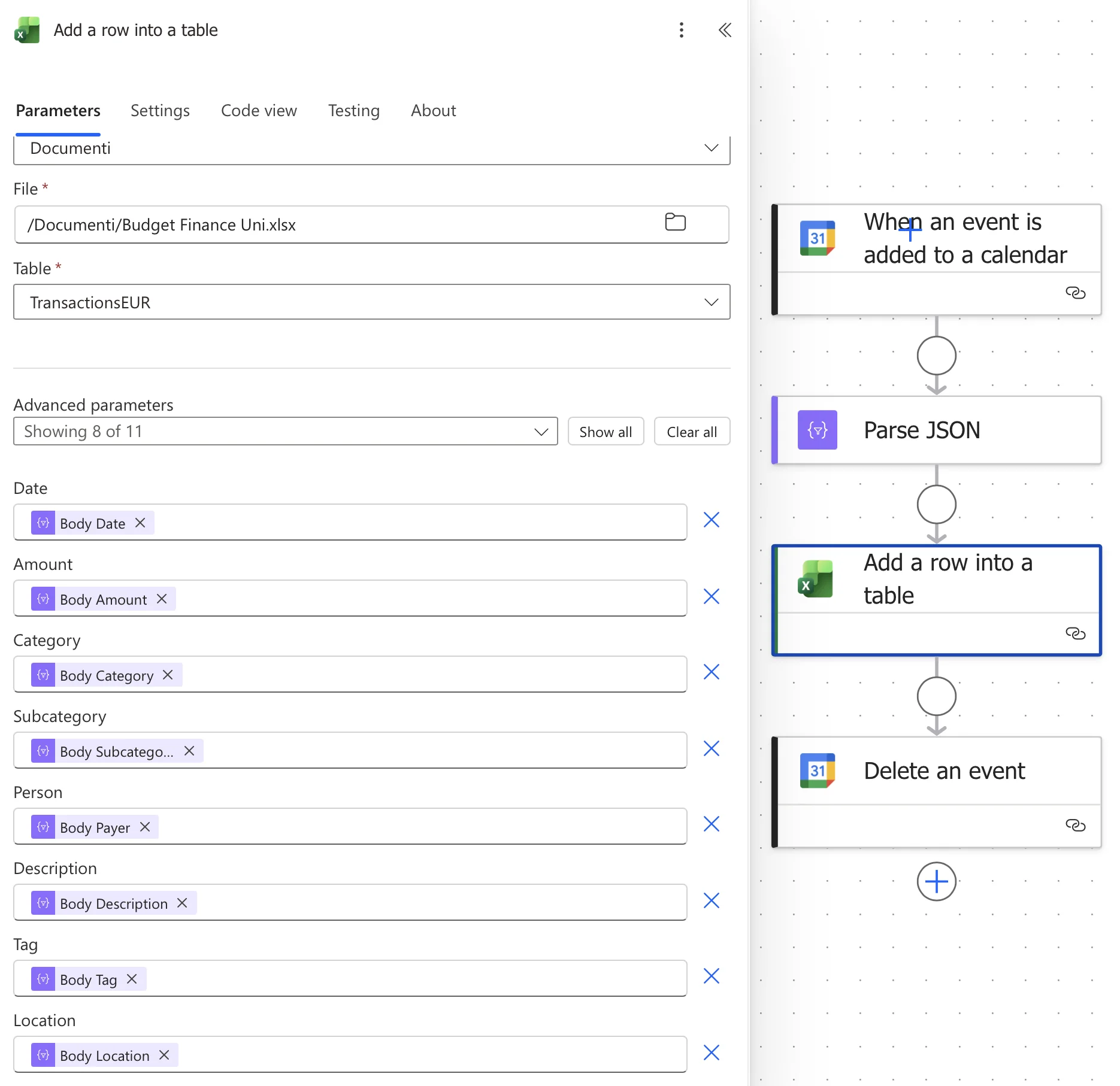
Task: Delete the Body Location token
Action: [164, 1055]
